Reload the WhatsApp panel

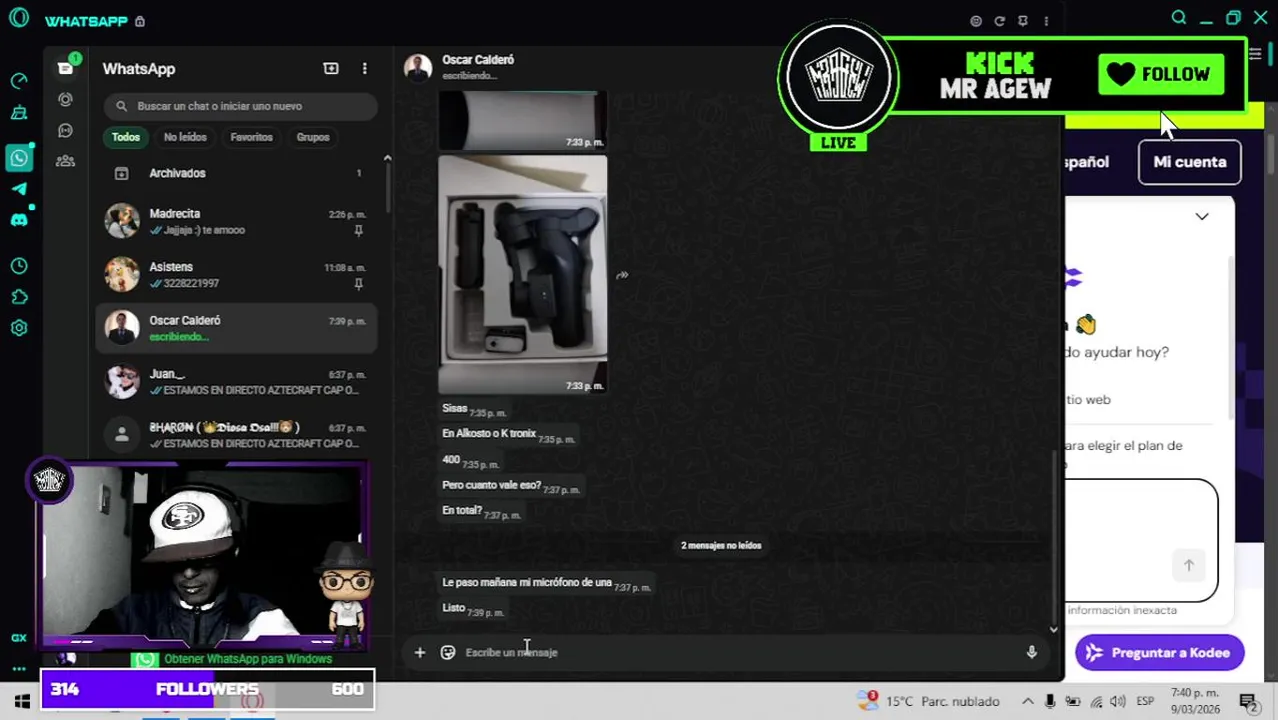tap(999, 21)
